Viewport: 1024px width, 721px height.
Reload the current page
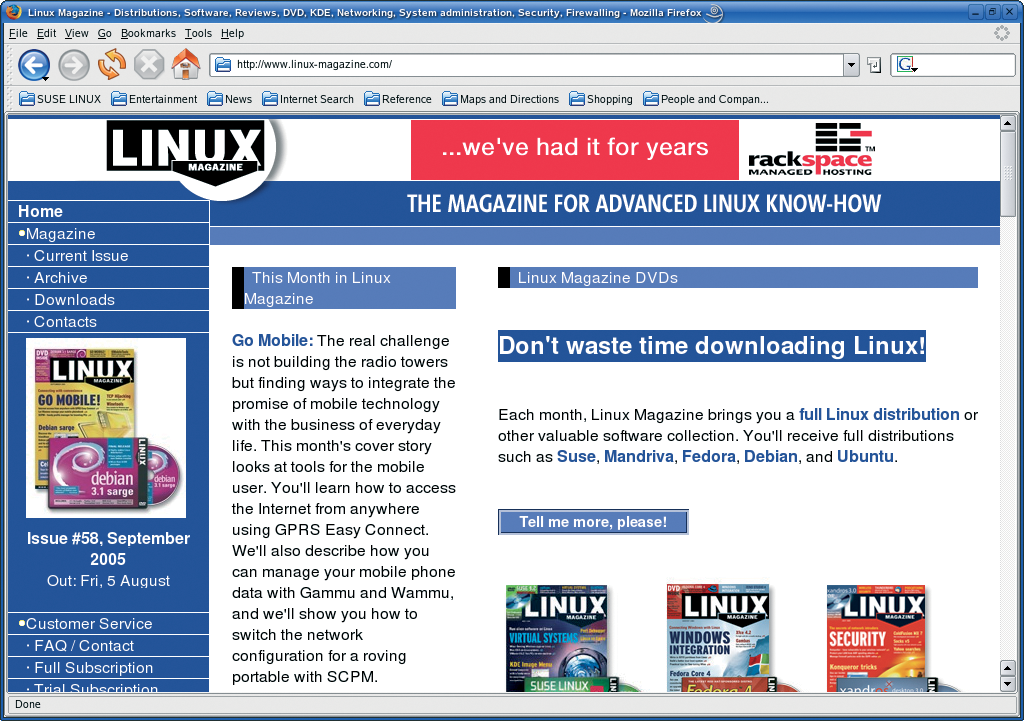click(112, 64)
